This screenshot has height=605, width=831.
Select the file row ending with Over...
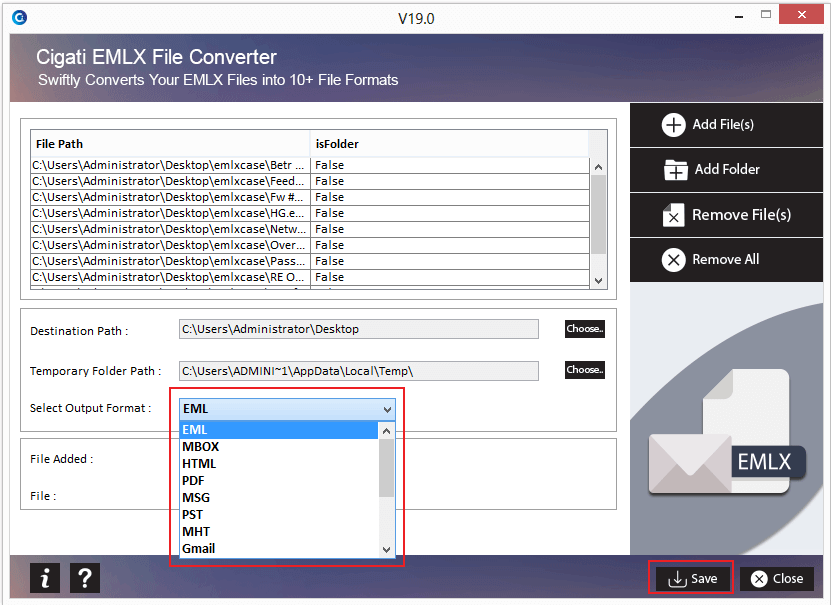click(310, 245)
